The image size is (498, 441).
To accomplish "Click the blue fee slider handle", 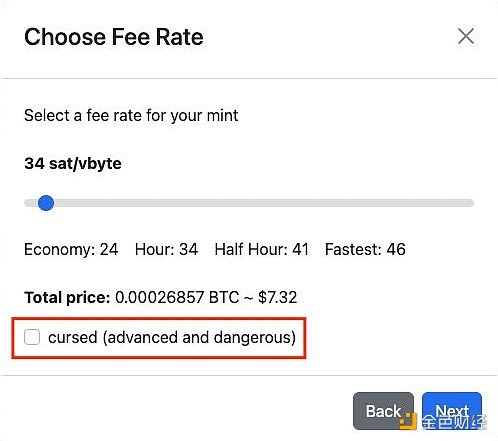I will (x=46, y=203).
